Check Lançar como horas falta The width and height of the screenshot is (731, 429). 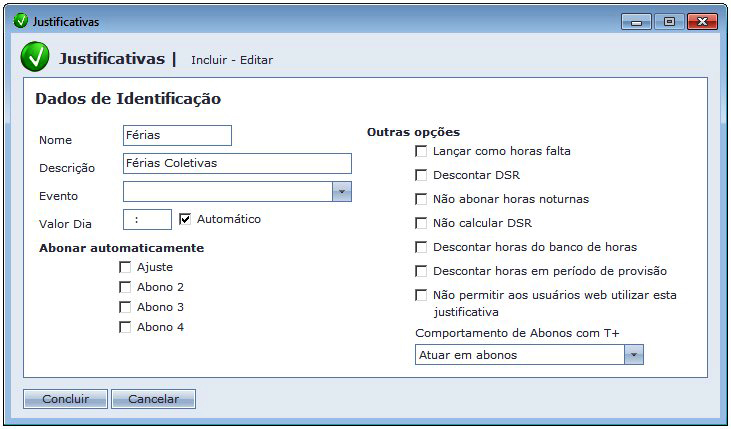click(421, 151)
